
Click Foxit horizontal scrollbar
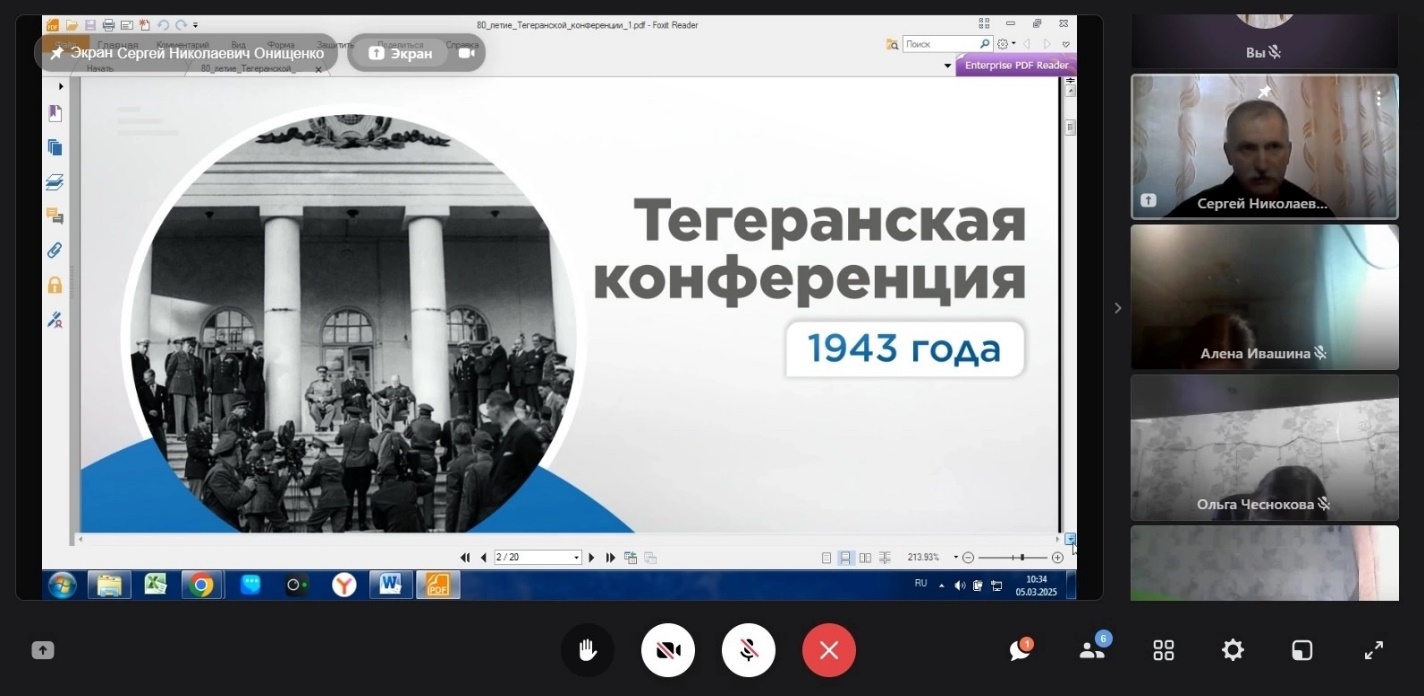pyautogui.click(x=569, y=539)
